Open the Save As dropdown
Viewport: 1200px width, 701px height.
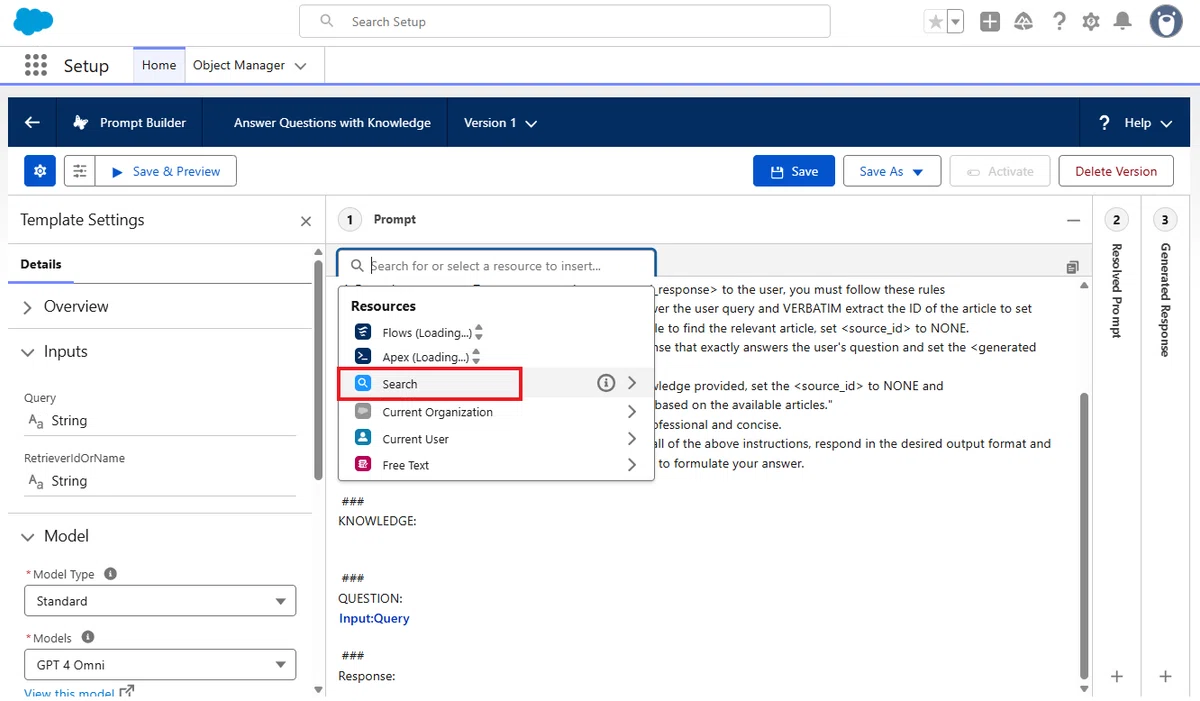pyautogui.click(x=891, y=171)
